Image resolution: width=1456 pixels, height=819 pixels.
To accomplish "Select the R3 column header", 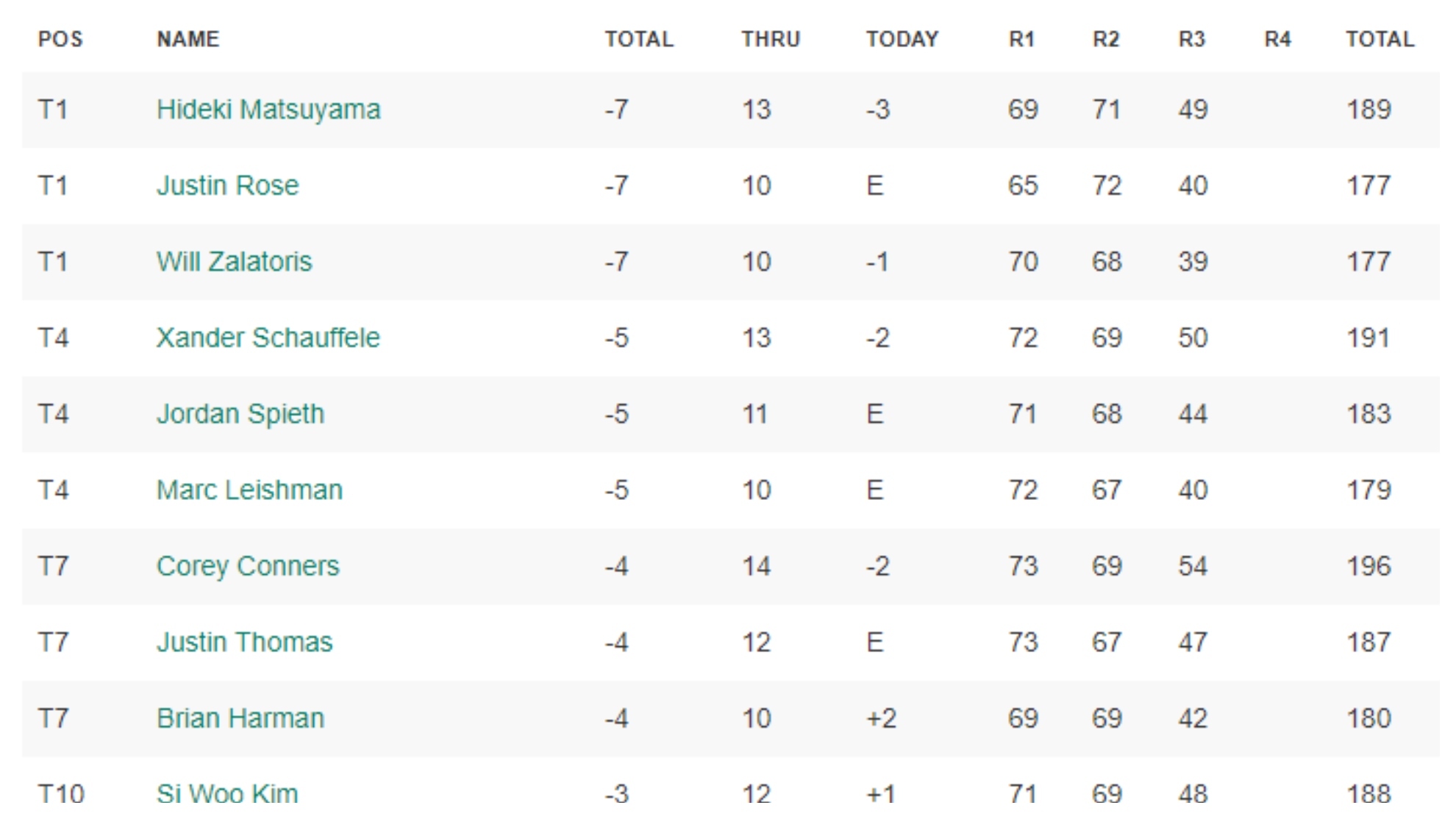I will 1191,39.
